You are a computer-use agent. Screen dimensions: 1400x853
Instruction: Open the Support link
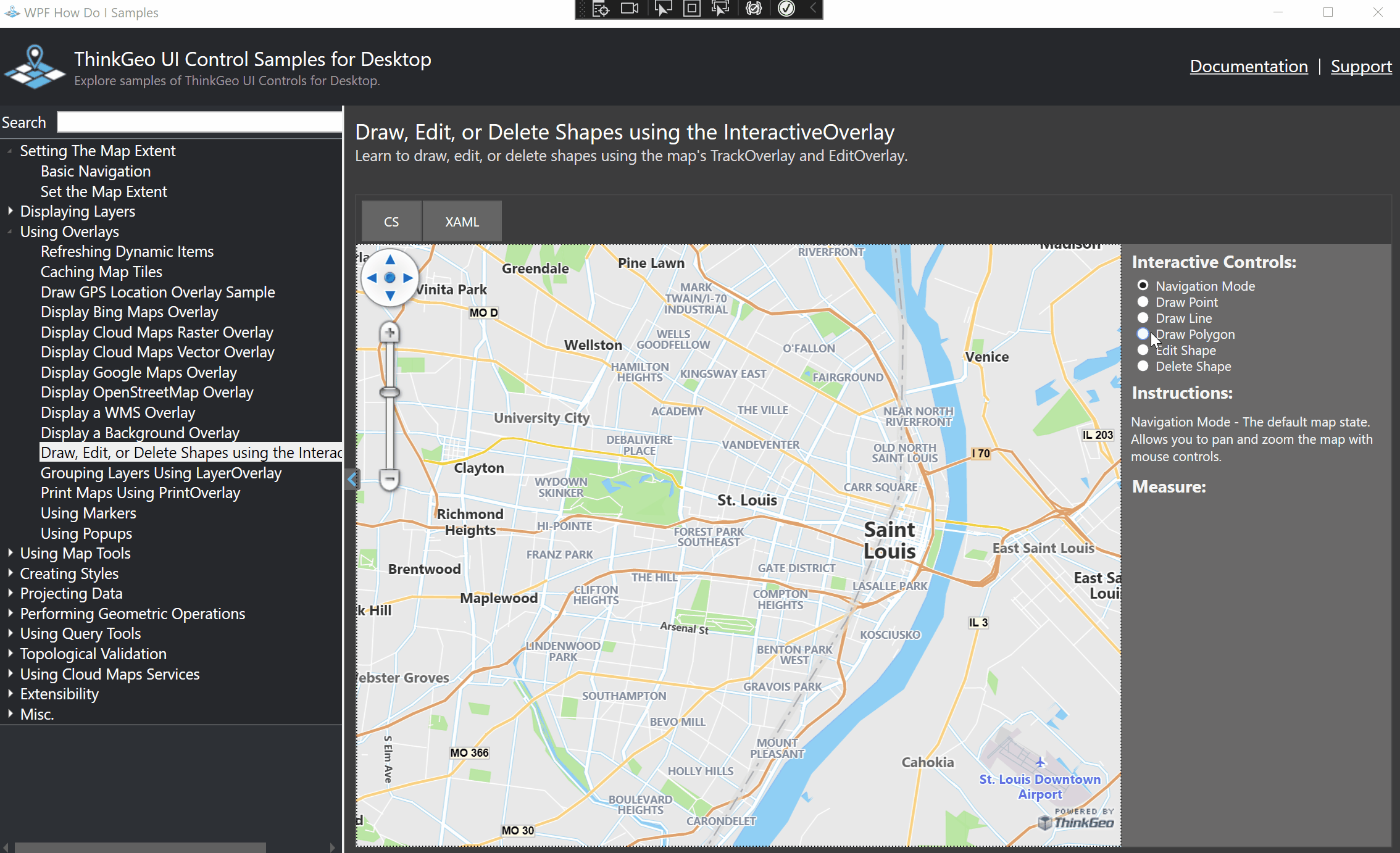pyautogui.click(x=1361, y=66)
